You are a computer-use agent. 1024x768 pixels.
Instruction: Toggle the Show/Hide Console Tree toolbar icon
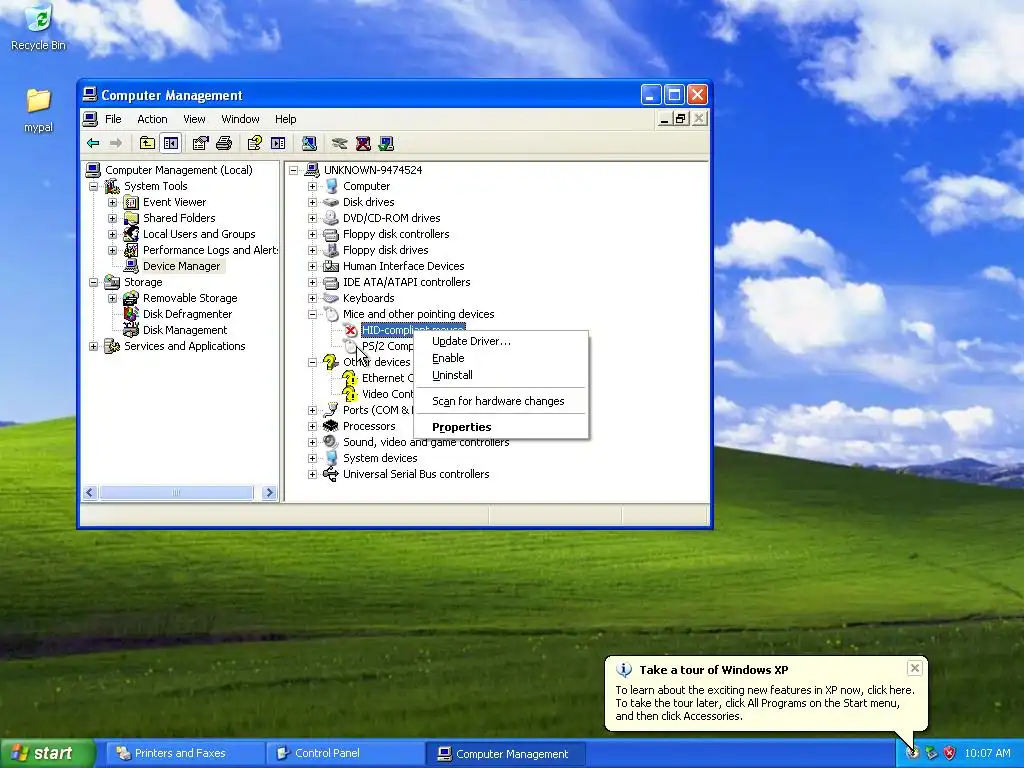[x=171, y=143]
